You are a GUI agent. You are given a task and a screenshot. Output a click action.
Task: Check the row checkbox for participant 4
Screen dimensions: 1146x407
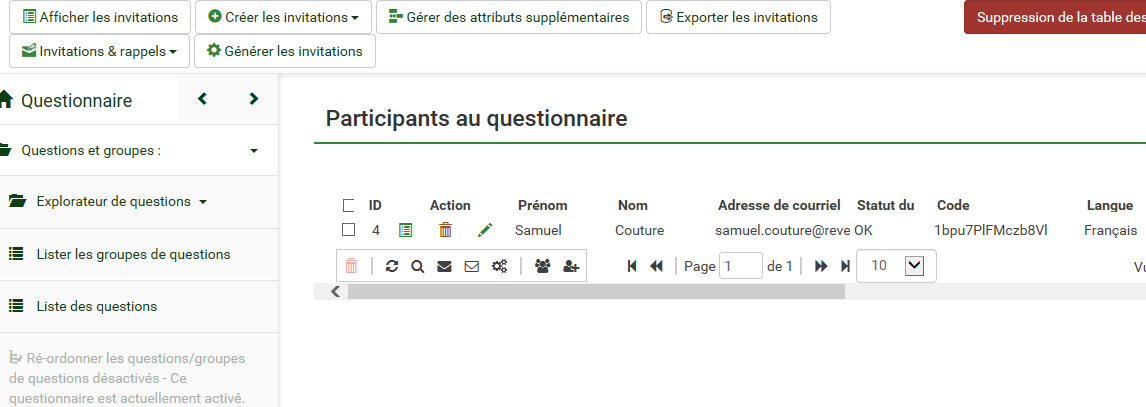(348, 230)
